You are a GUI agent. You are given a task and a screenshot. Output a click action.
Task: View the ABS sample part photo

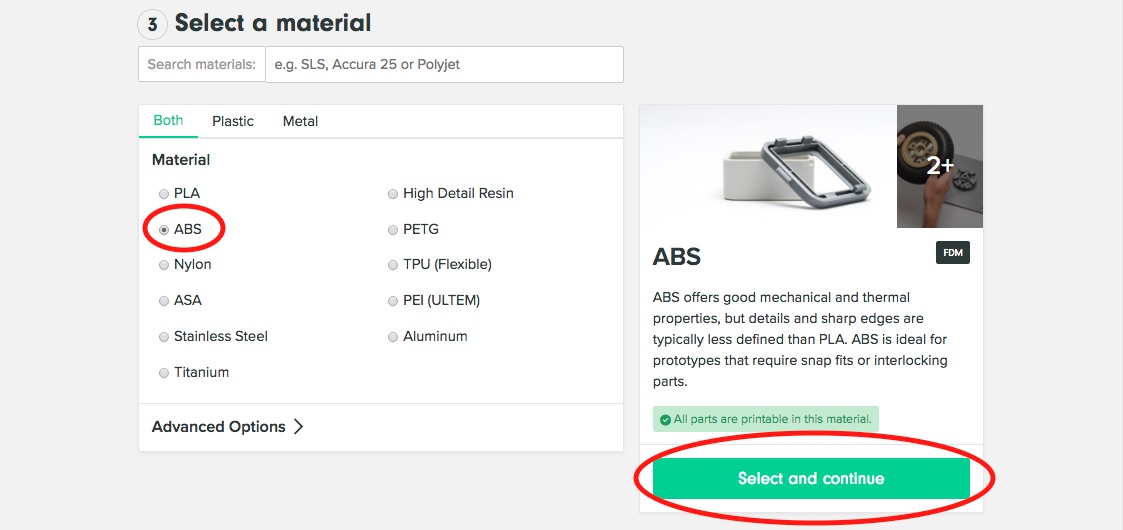point(768,166)
